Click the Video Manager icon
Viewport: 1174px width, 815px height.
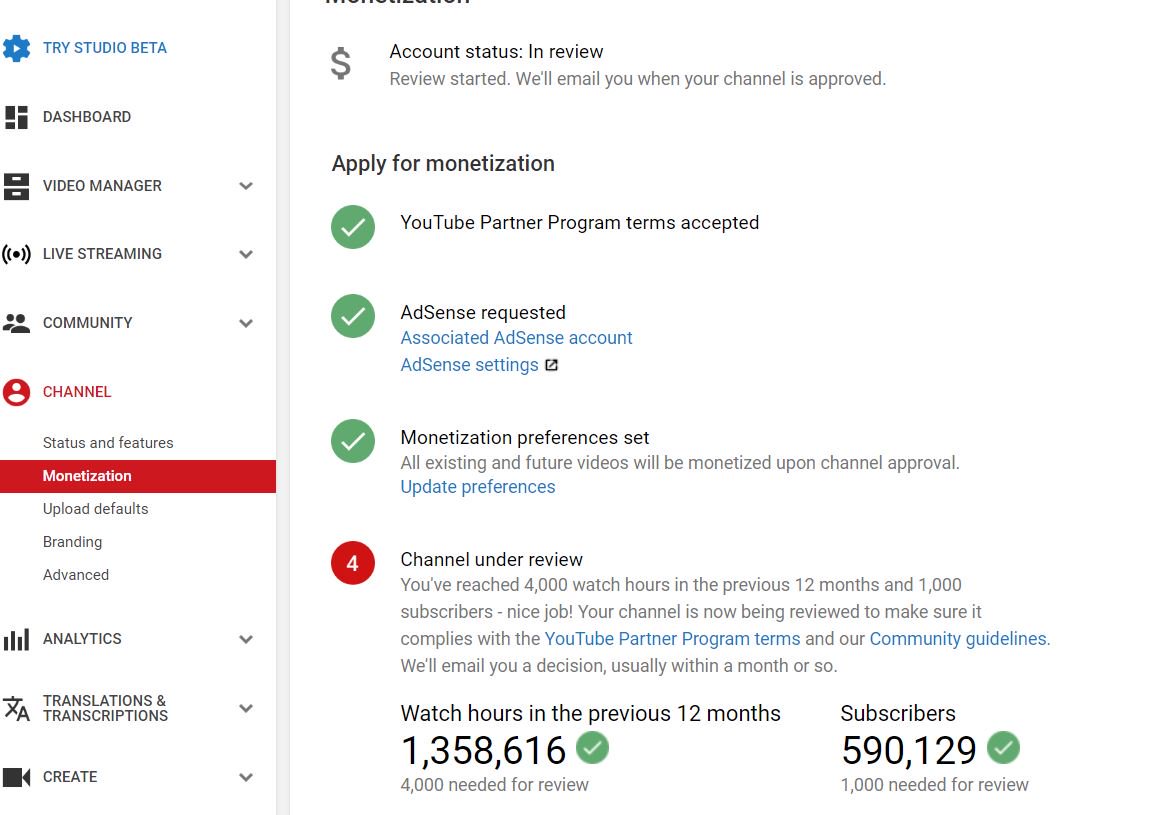[16, 186]
